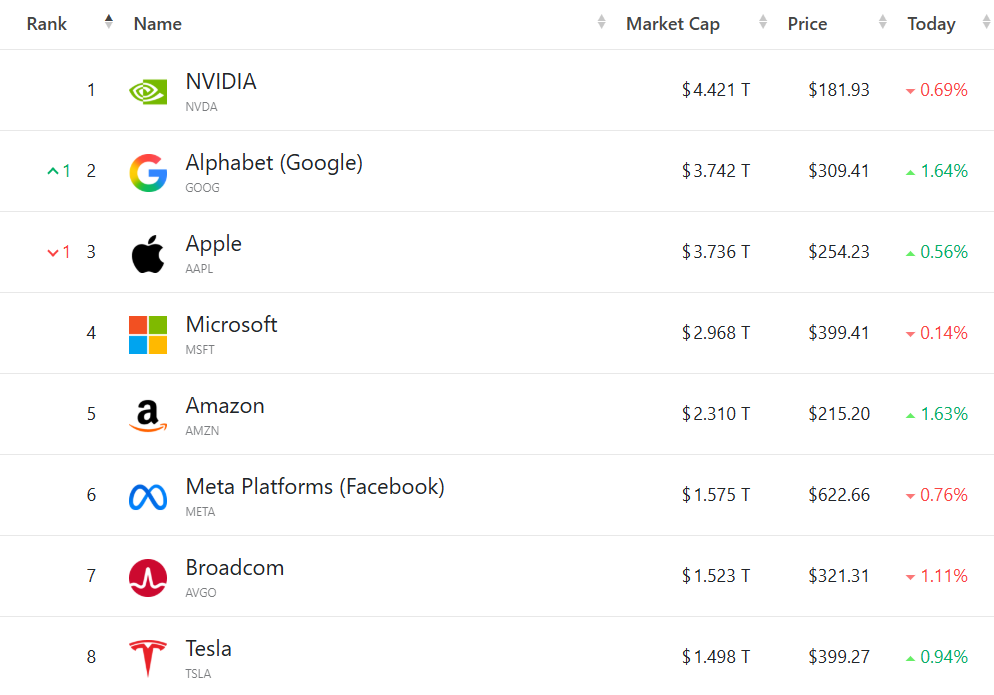This screenshot has width=994, height=695.
Task: Click Apple's rank-down change indicator
Action: pyautogui.click(x=59, y=252)
